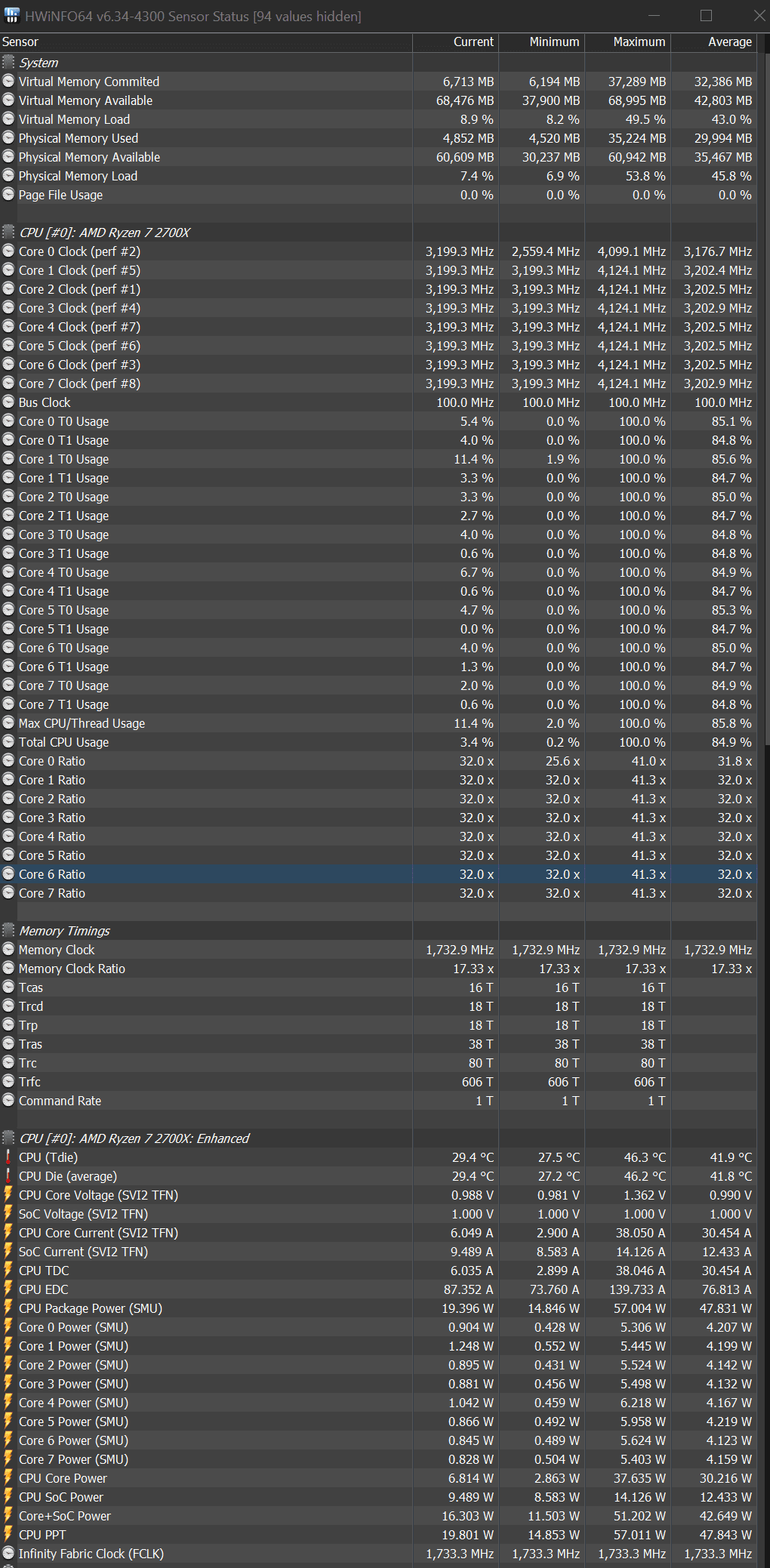
Task: Click the chip icon of CPU [#0]: AMD Ryzen 7 2700X group
Action: tap(8, 232)
